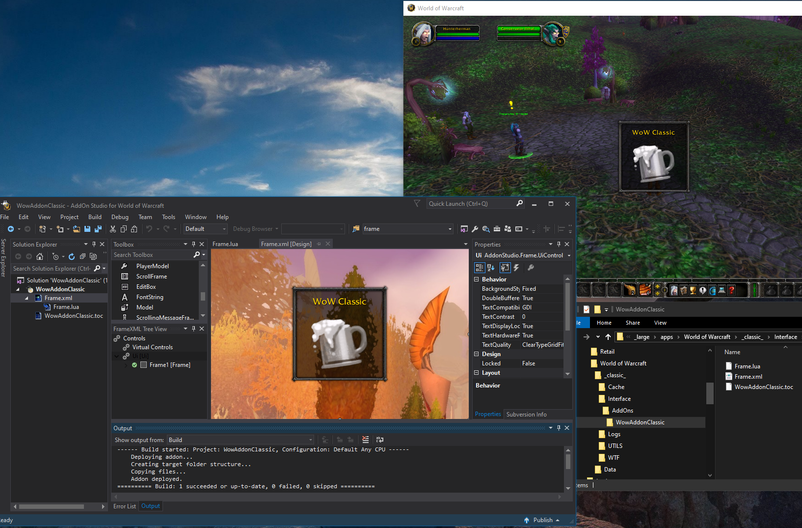This screenshot has width=802, height=528.
Task: Open the character portrait micro button in WoW
Action: pyautogui.click(x=674, y=291)
